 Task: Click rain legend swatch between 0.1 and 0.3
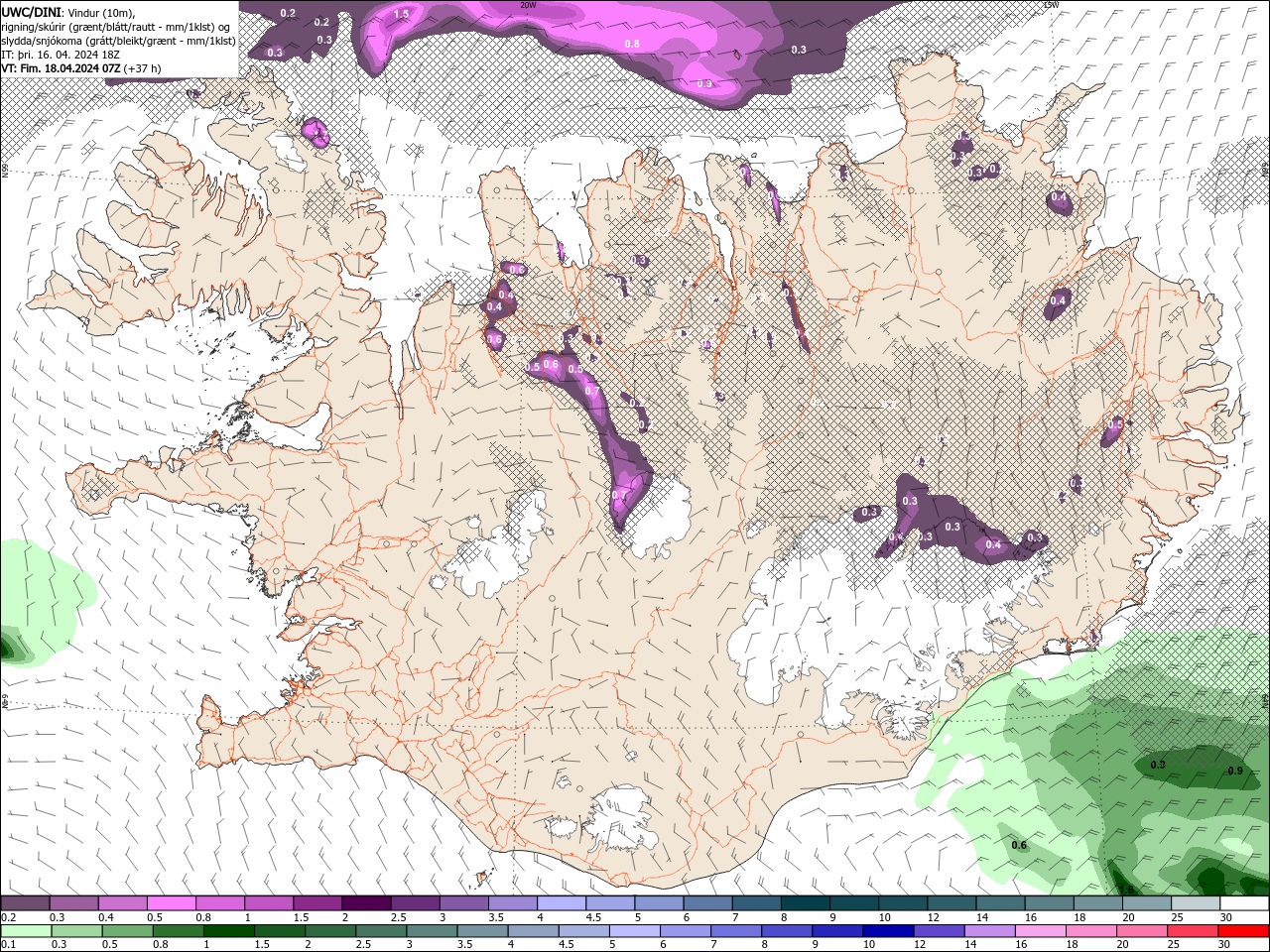point(27,930)
